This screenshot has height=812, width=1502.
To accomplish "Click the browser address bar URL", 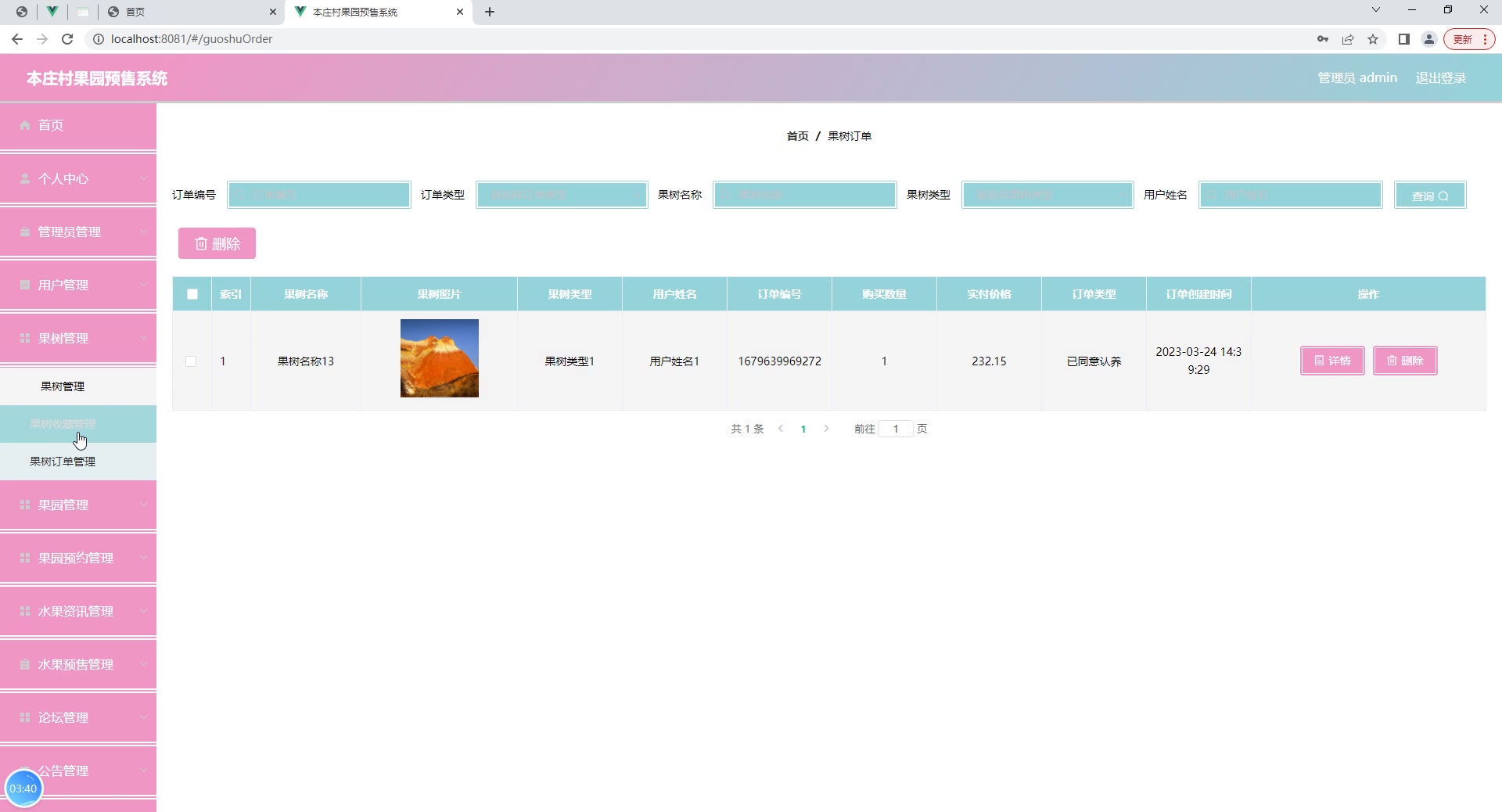I will point(192,39).
